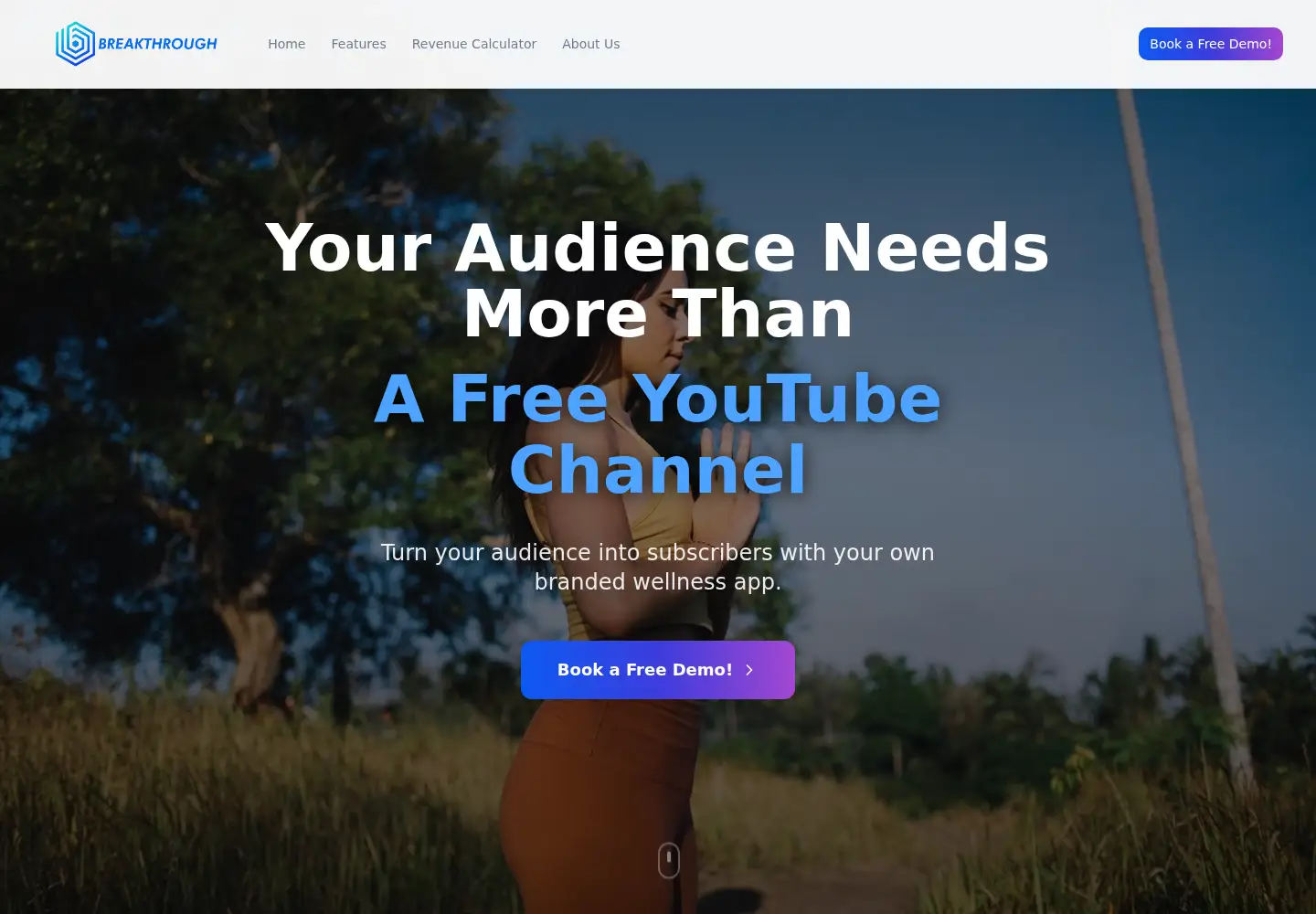This screenshot has height=914, width=1316.
Task: Go to the Features page
Action: coord(358,44)
